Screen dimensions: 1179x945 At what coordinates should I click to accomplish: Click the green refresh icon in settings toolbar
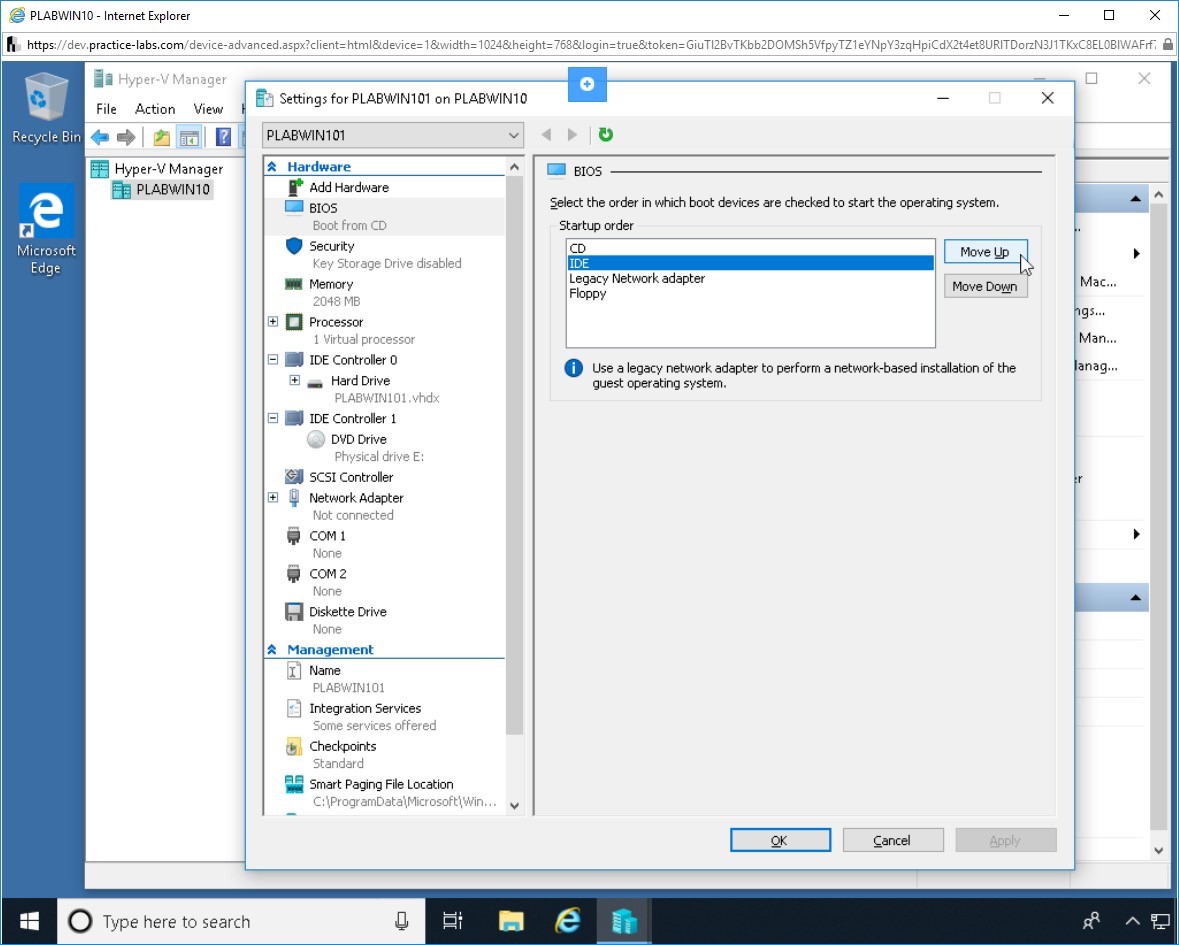tap(605, 135)
